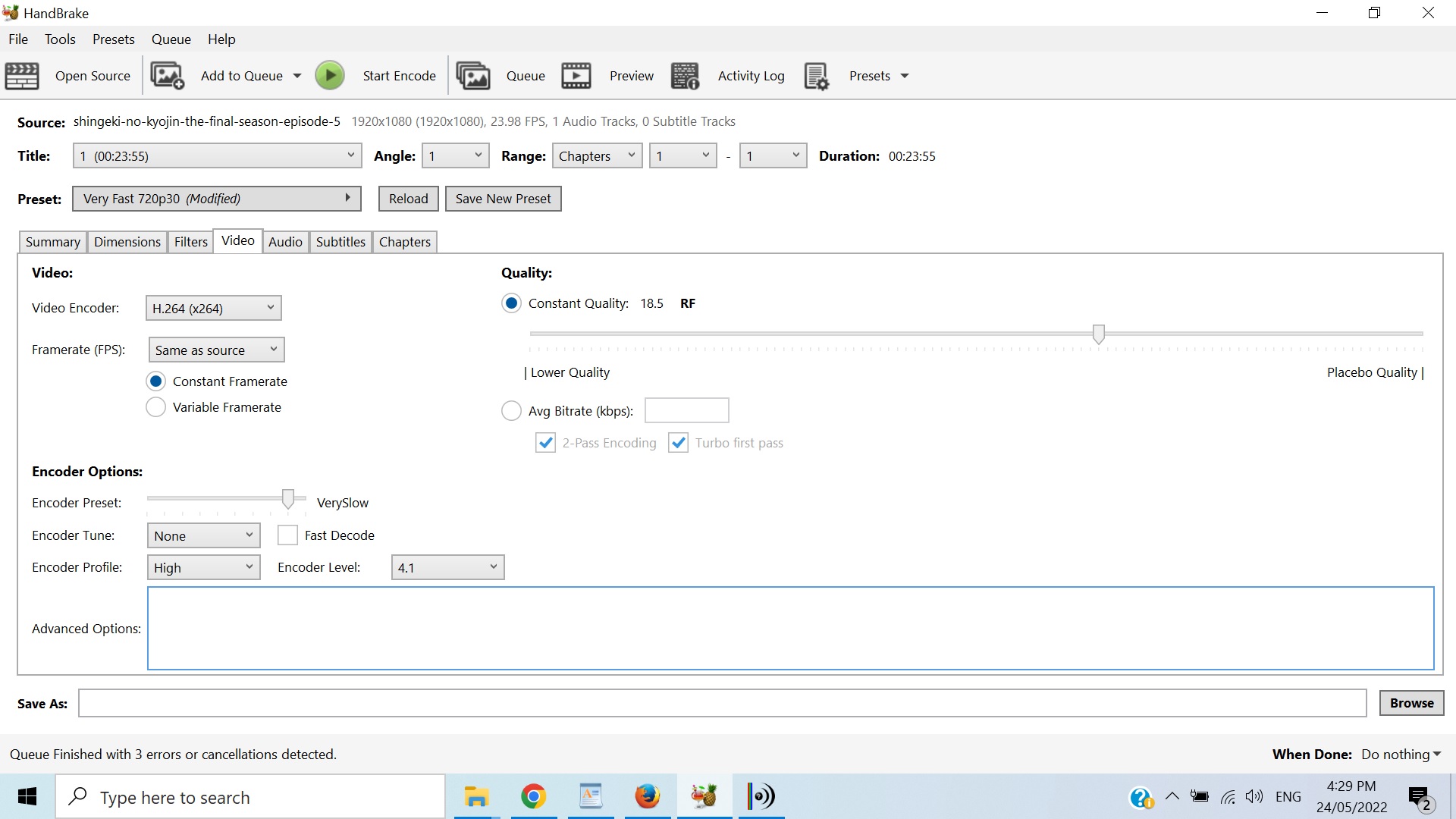Click the Add to Queue image icon

tap(168, 76)
